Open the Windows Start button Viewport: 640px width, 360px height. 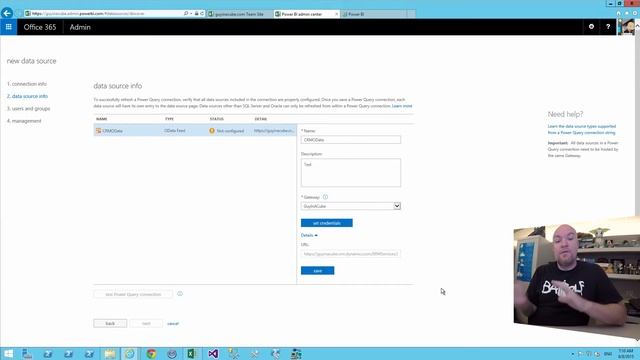8,353
